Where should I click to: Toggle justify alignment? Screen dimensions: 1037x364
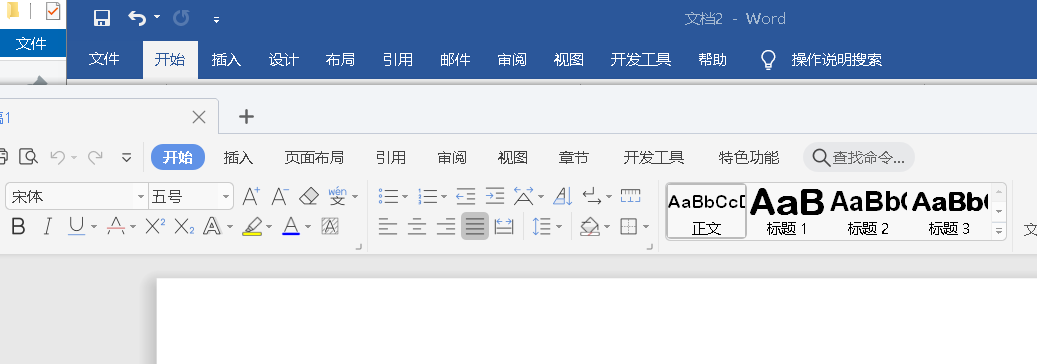[475, 226]
